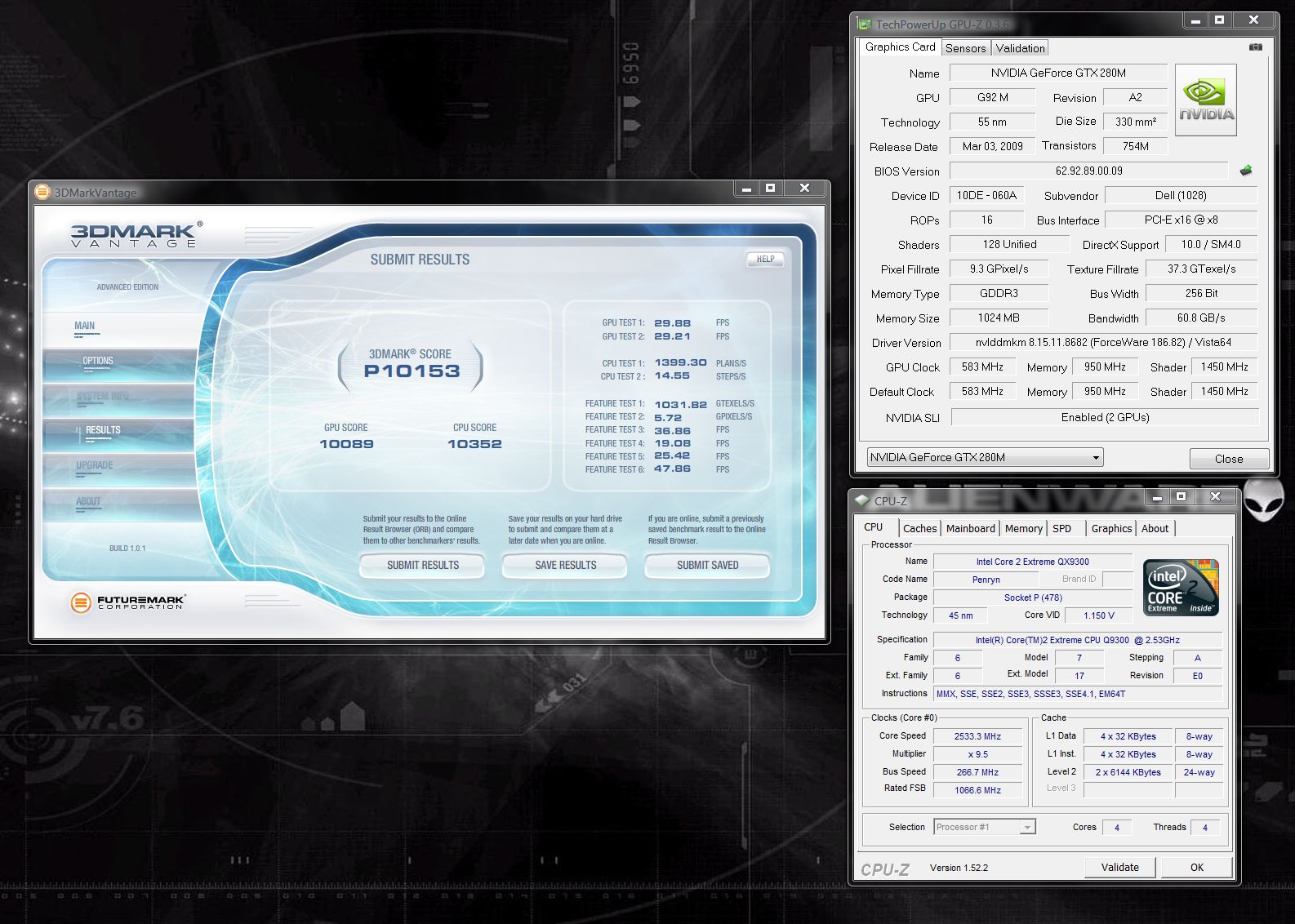Click FEATURE TEST 6 result 47.86
The image size is (1295, 924).
[672, 469]
